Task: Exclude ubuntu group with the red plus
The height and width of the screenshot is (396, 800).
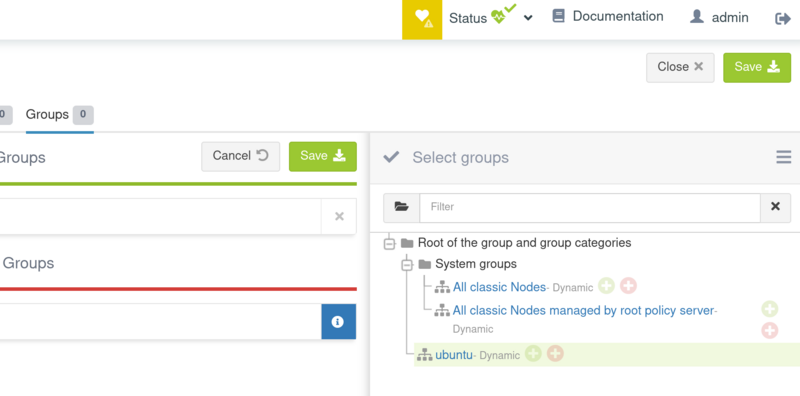Action: (555, 353)
